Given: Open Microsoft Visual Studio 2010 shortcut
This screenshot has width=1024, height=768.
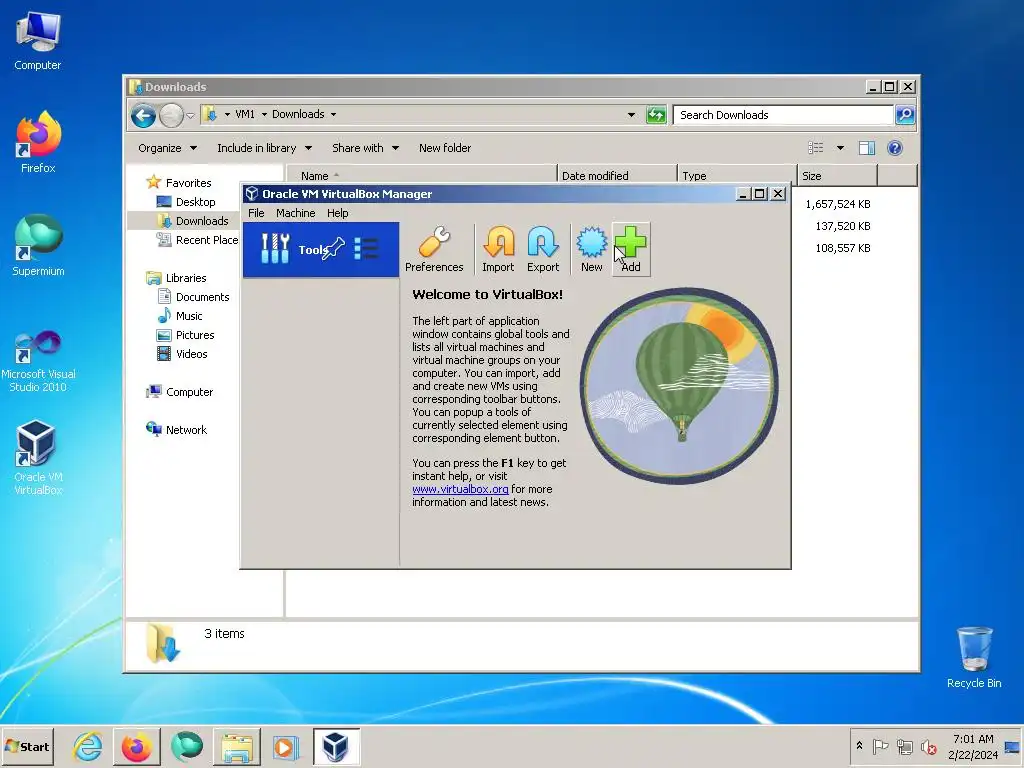Looking at the screenshot, I should pos(38,361).
